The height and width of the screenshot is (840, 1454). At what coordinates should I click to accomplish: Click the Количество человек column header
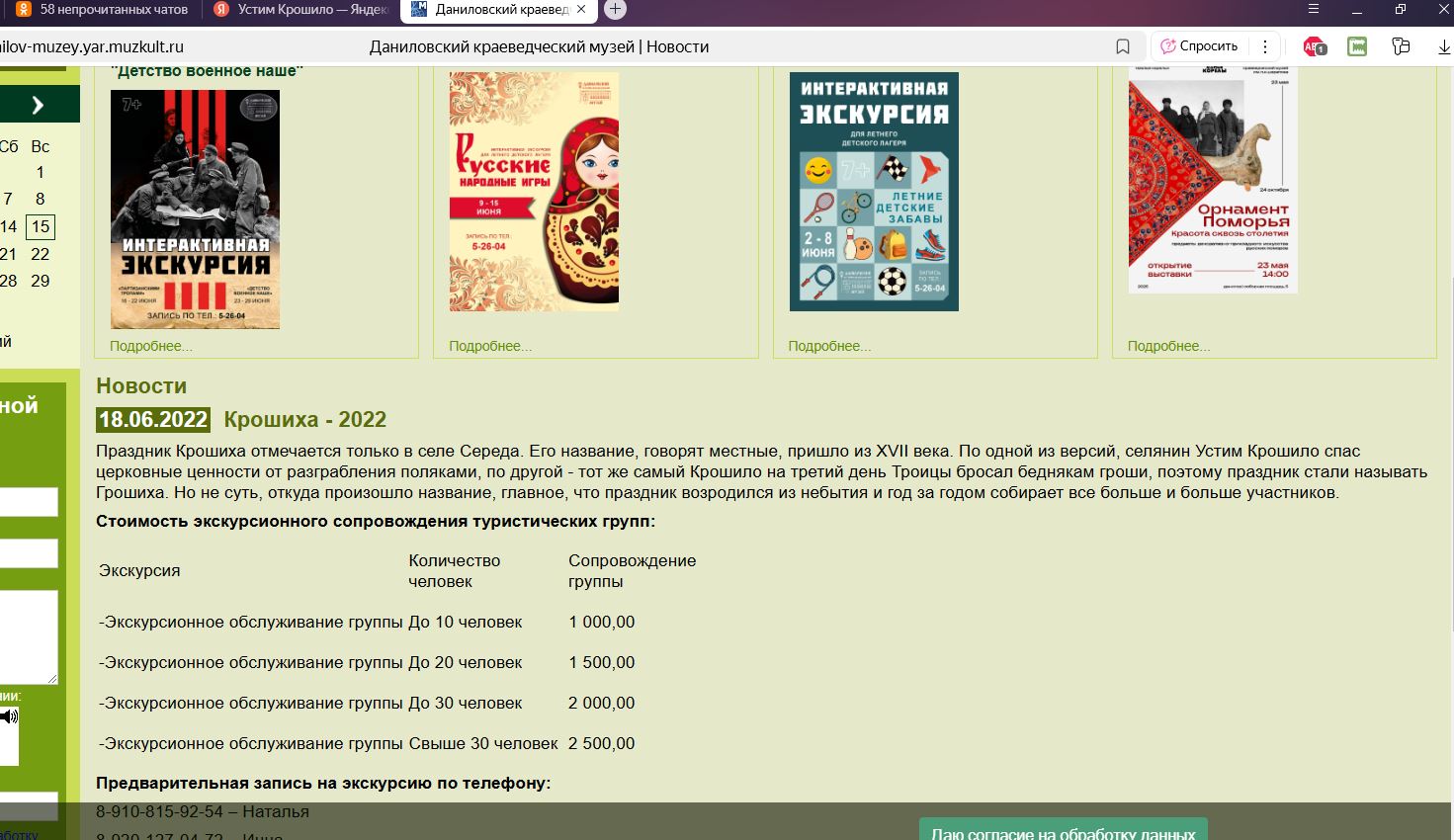[455, 570]
